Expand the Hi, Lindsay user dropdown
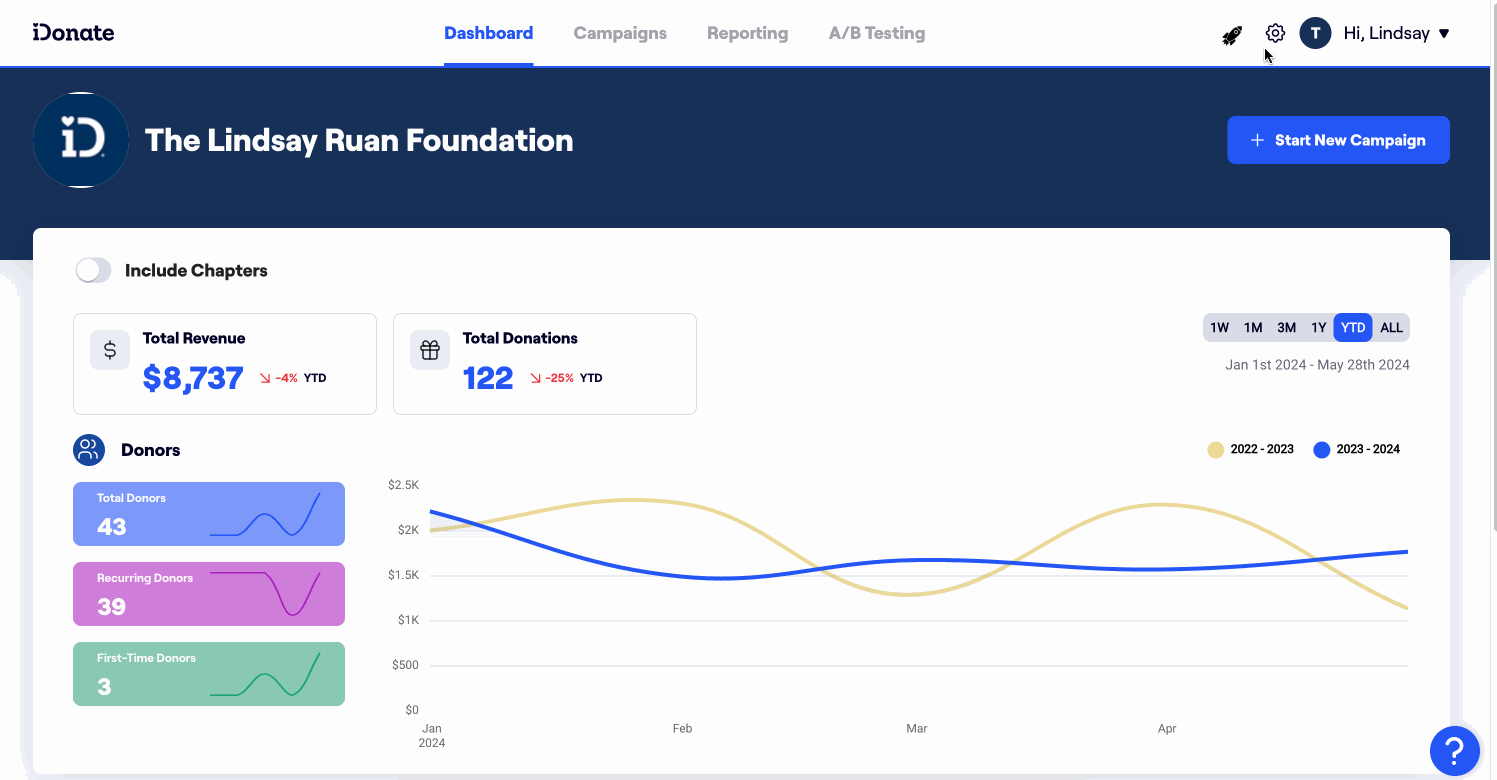 pos(1397,33)
